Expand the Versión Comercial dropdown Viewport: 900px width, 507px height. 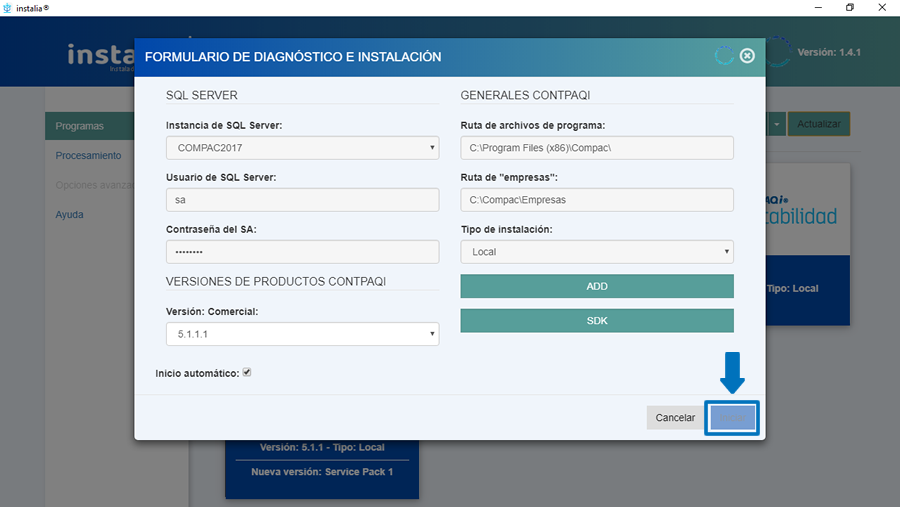[302, 334]
